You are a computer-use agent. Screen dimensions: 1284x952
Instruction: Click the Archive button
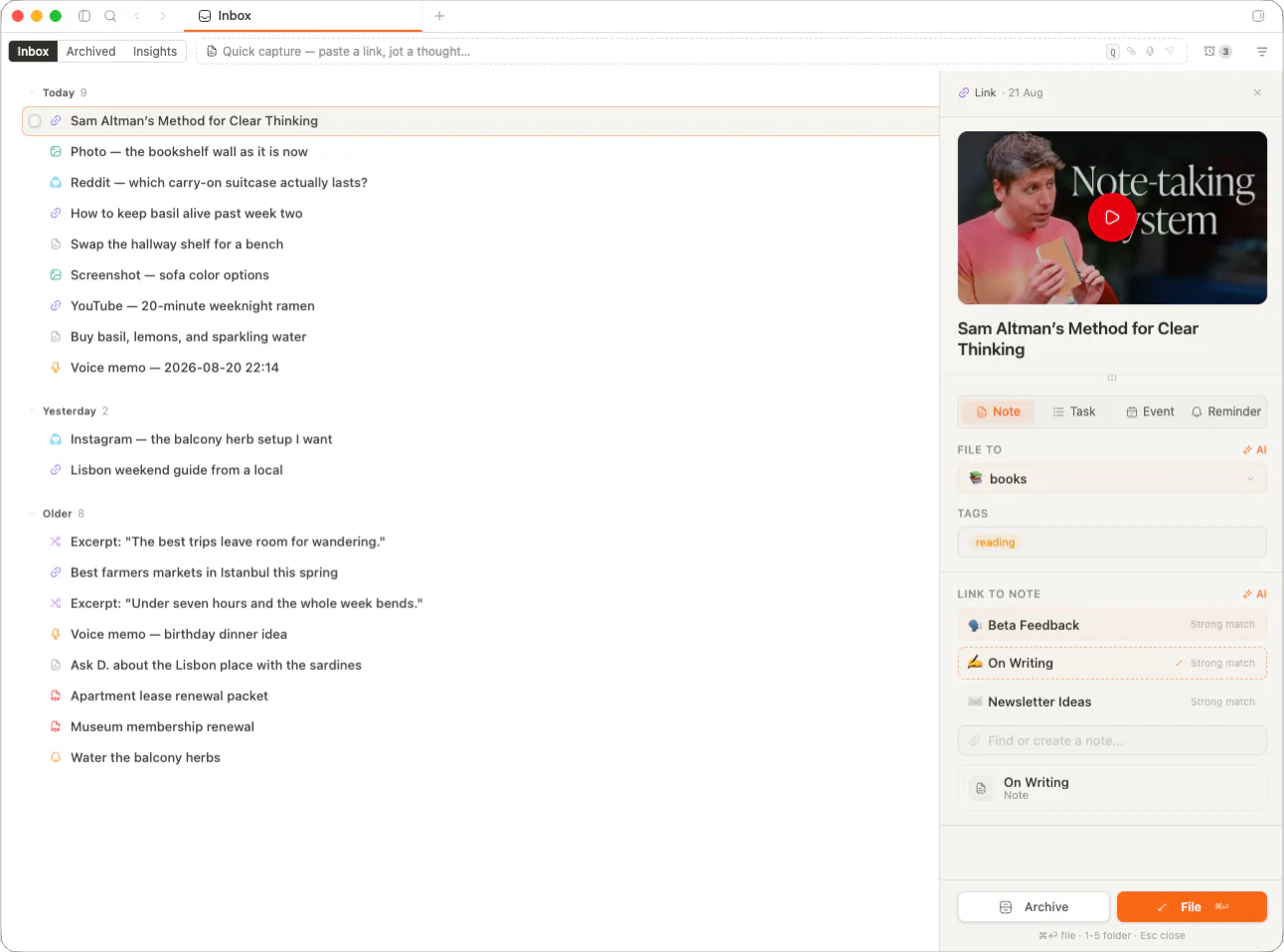[x=1034, y=907]
